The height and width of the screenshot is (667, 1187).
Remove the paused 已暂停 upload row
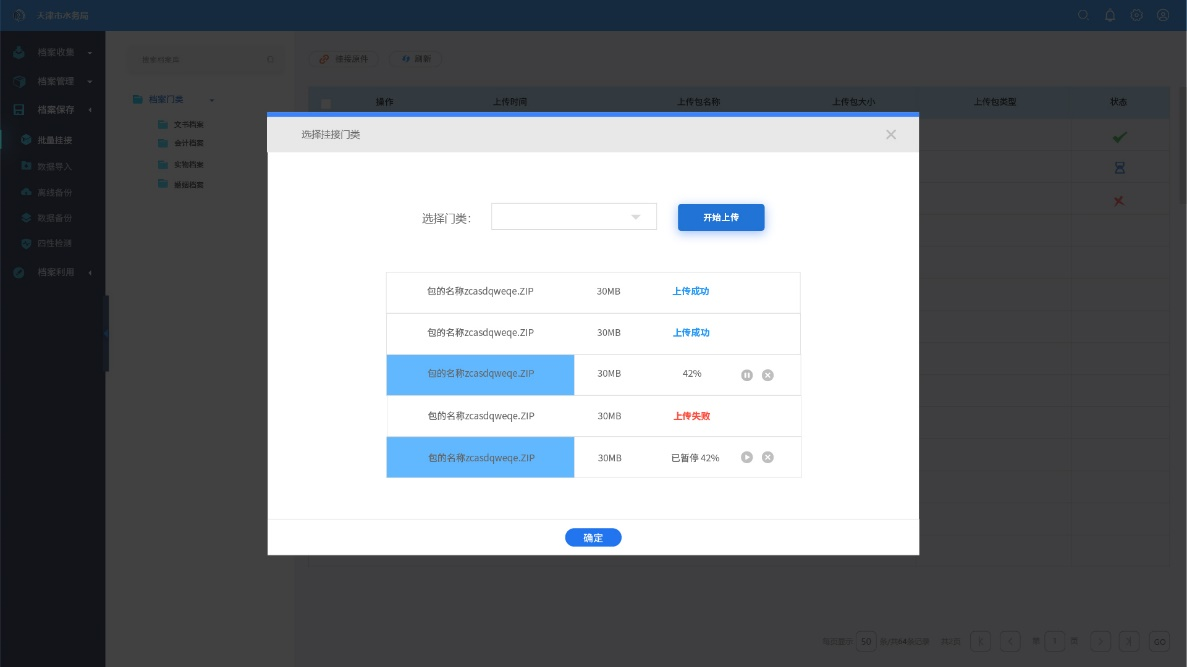click(x=768, y=457)
